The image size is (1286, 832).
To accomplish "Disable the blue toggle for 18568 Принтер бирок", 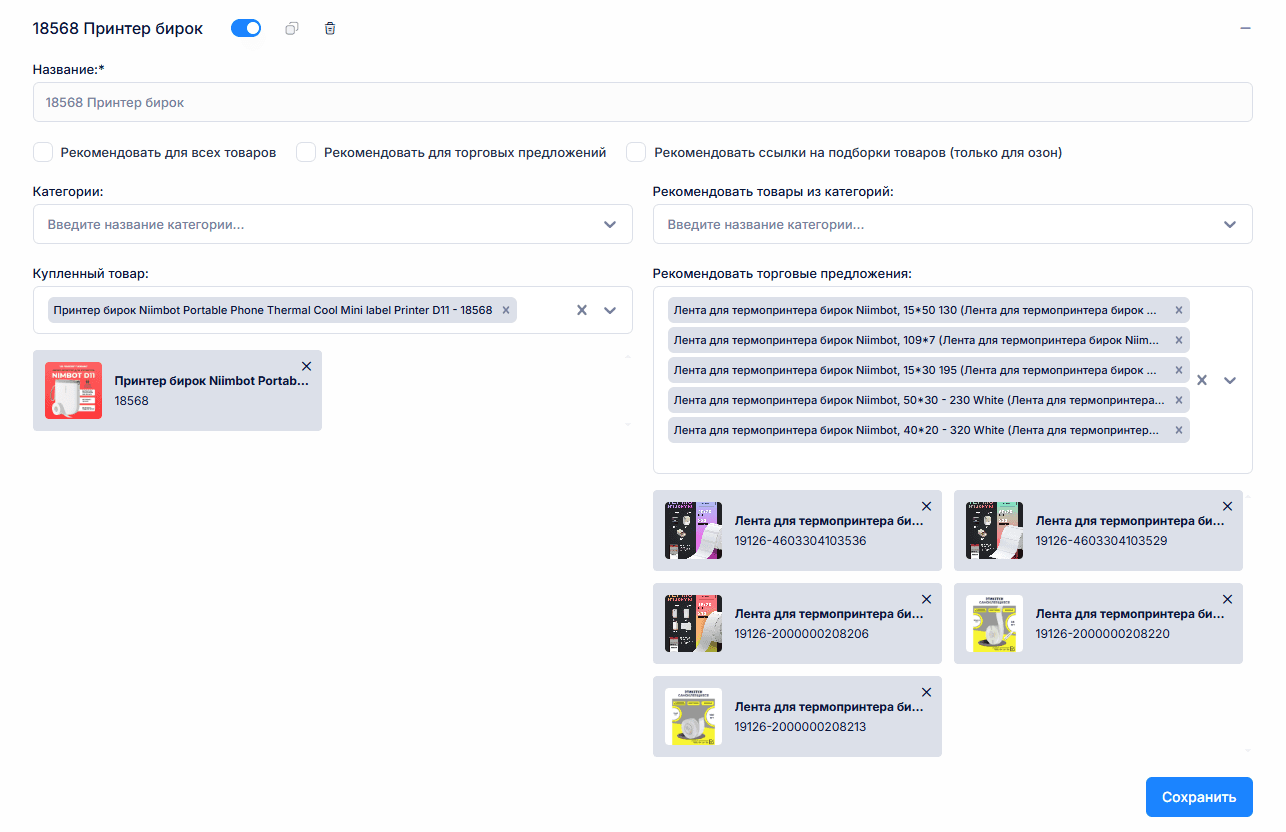I will point(246,29).
